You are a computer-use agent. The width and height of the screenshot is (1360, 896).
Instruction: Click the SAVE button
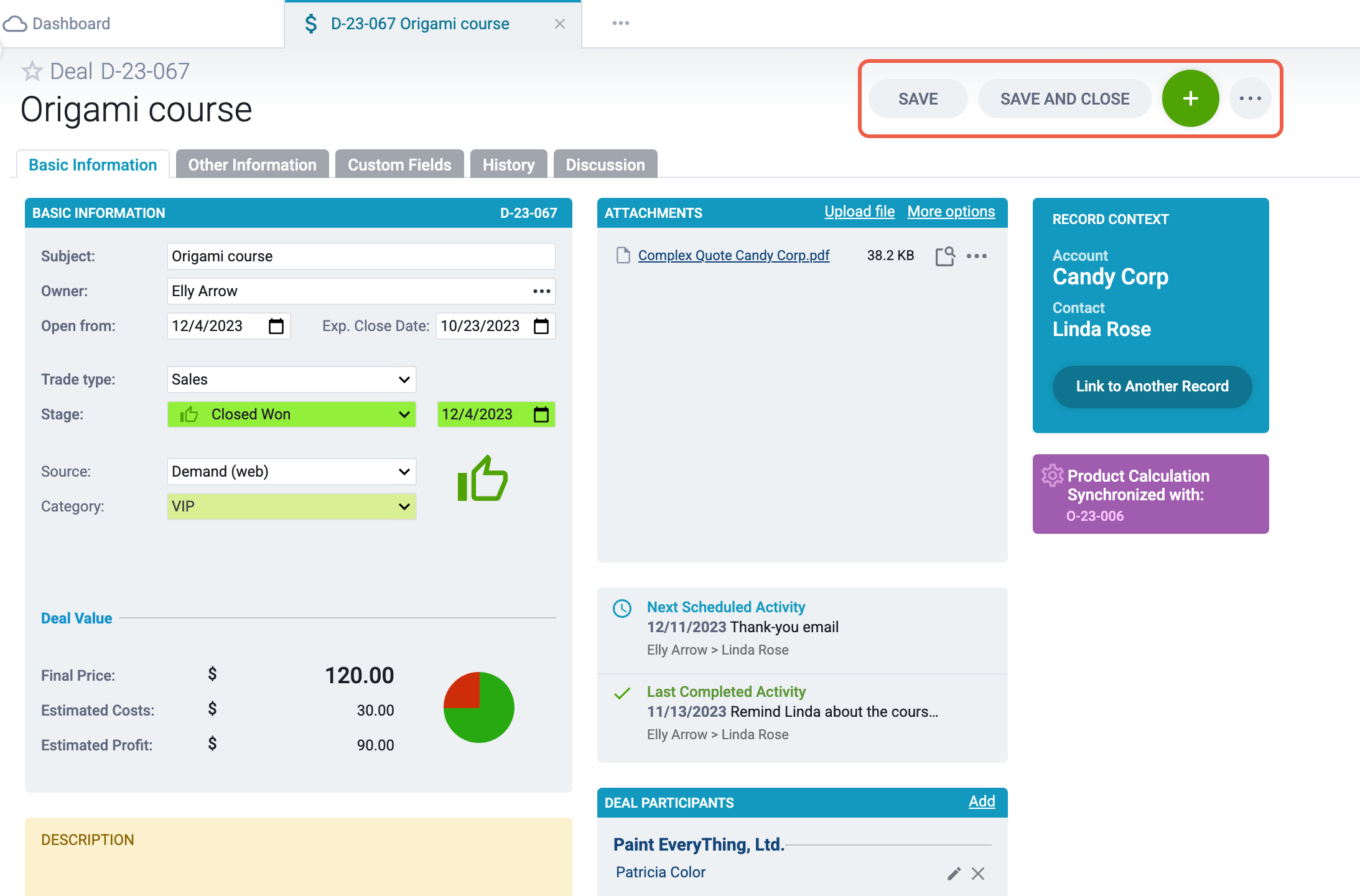point(918,98)
